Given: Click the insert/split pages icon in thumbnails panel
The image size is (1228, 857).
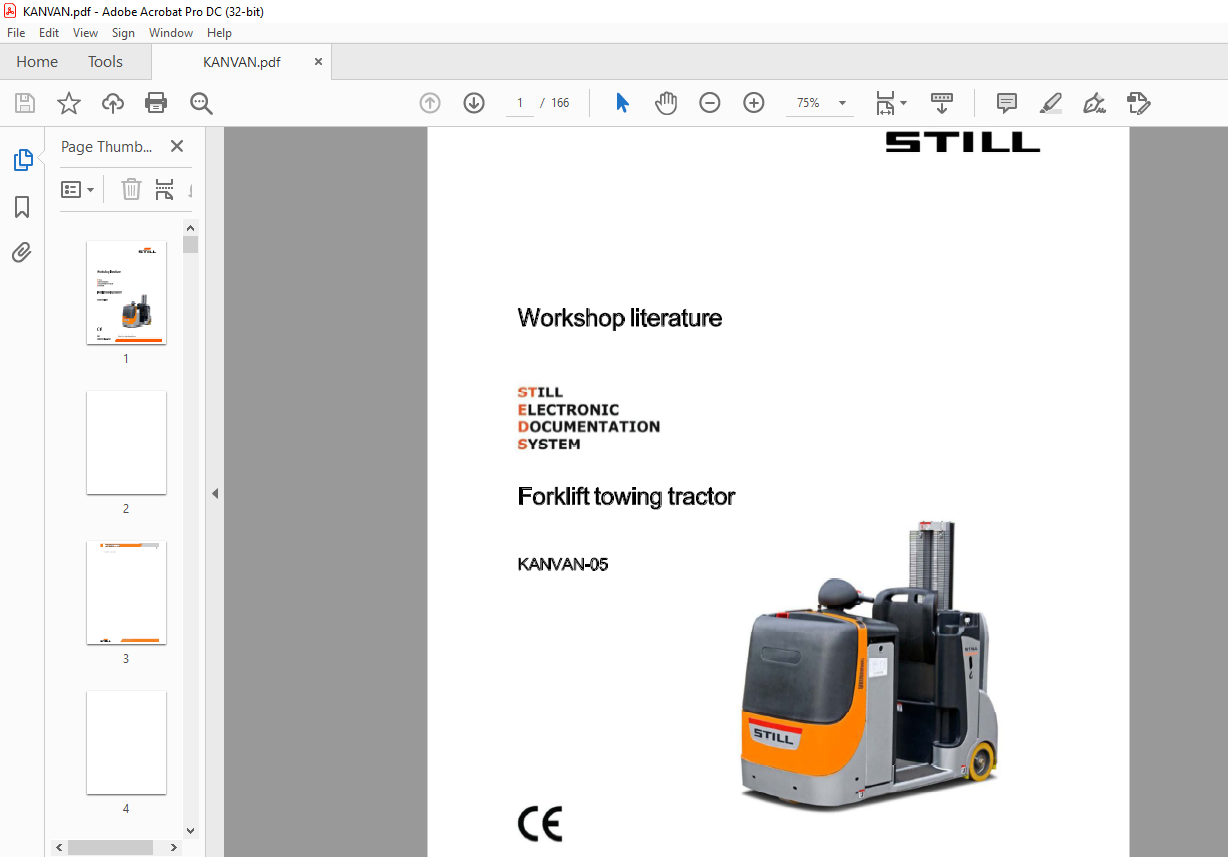Looking at the screenshot, I should (165, 189).
